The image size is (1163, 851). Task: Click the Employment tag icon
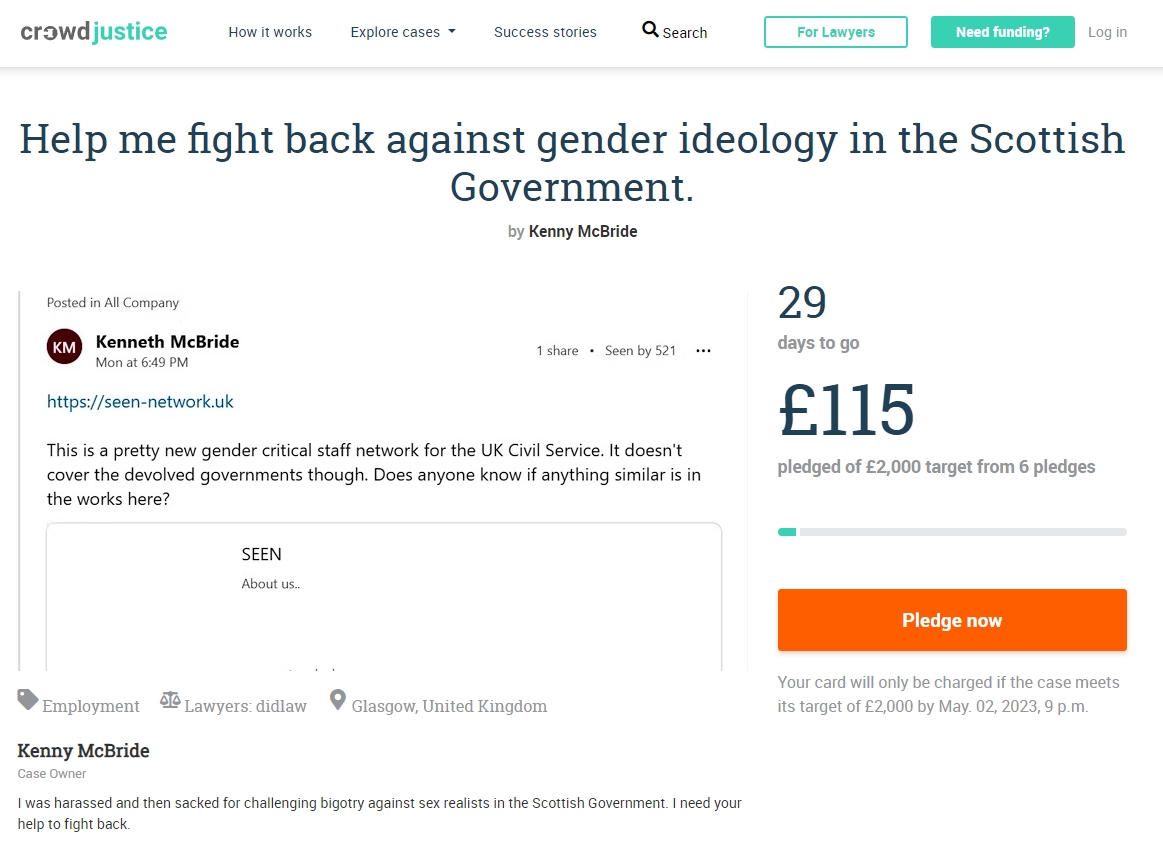point(27,700)
